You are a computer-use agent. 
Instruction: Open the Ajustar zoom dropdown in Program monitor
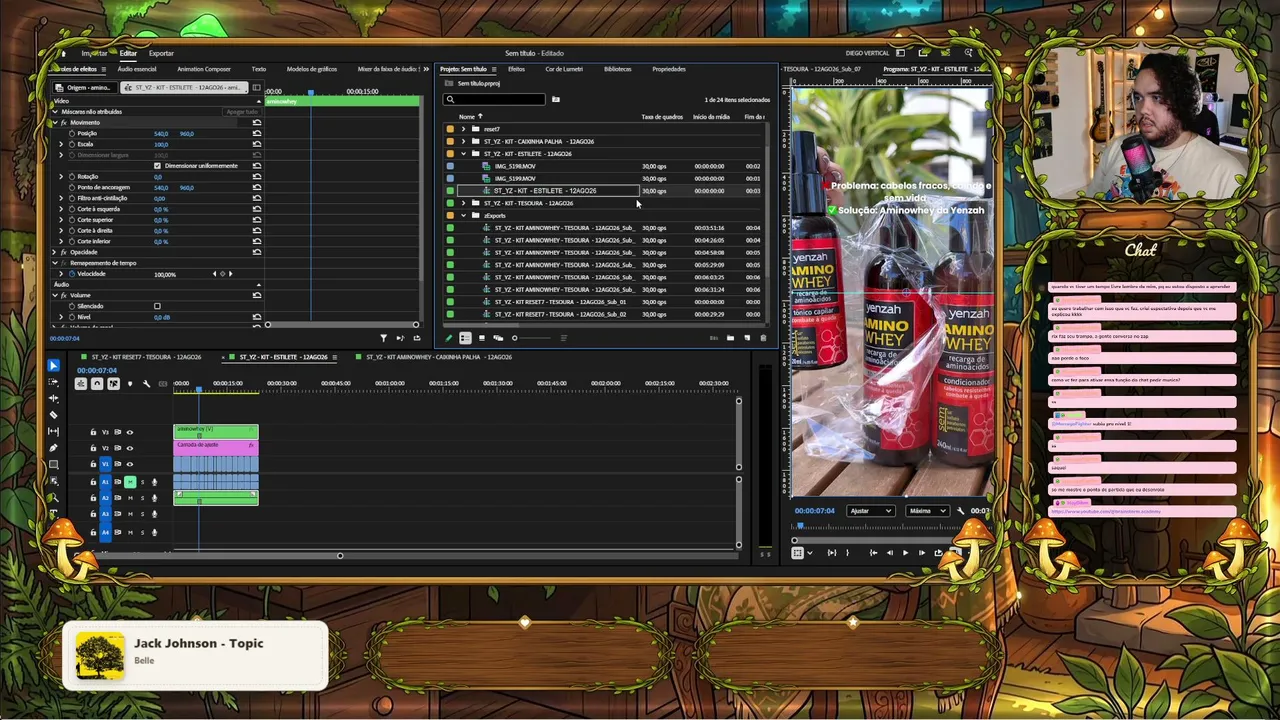870,511
